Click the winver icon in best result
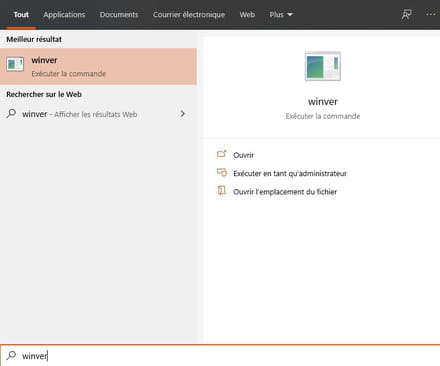Image resolution: width=440 pixels, height=366 pixels. pos(15,64)
